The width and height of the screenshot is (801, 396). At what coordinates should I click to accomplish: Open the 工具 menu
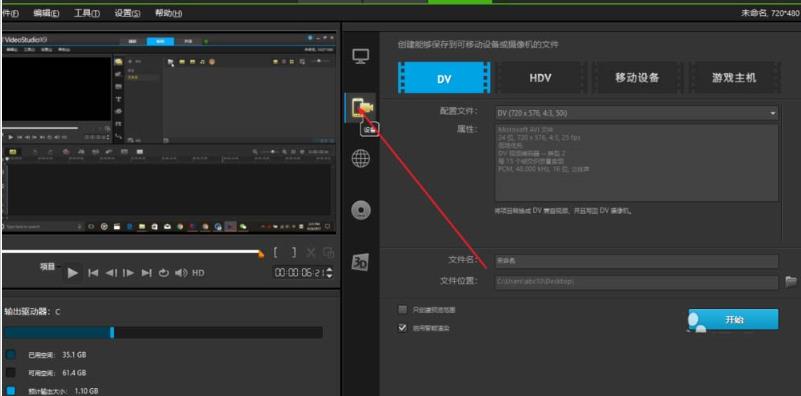click(86, 13)
